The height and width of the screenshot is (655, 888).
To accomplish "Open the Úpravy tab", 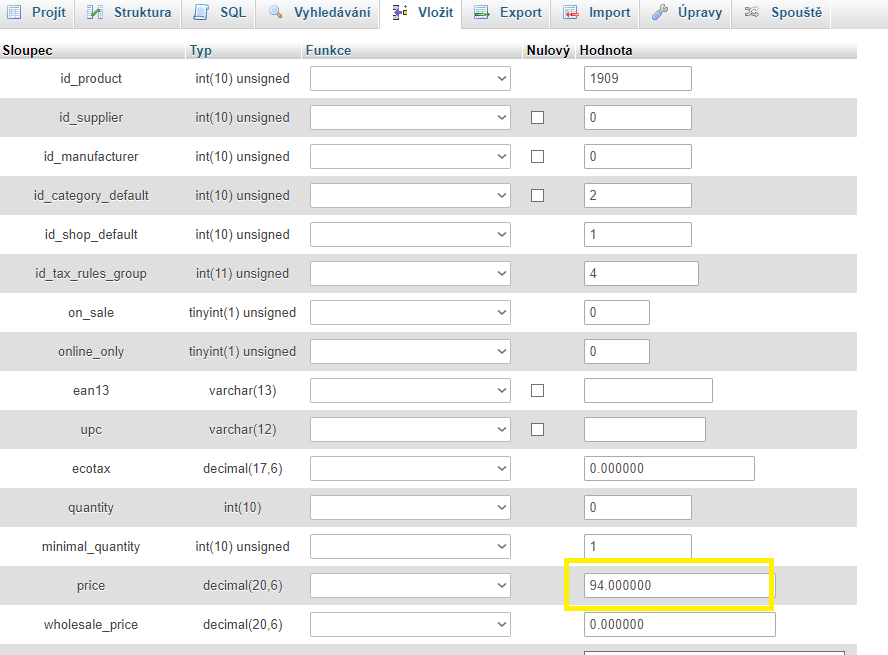I will point(686,12).
